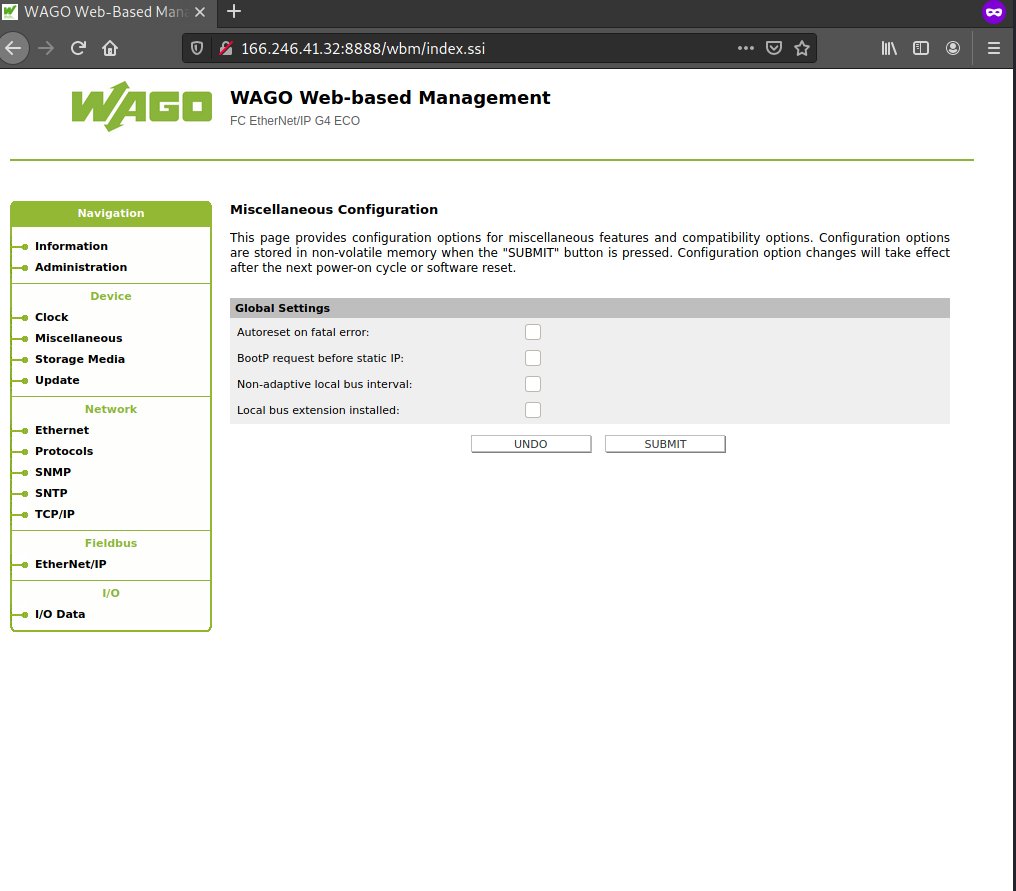Click the WAGO logo
This screenshot has height=891, width=1016.
[x=142, y=106]
